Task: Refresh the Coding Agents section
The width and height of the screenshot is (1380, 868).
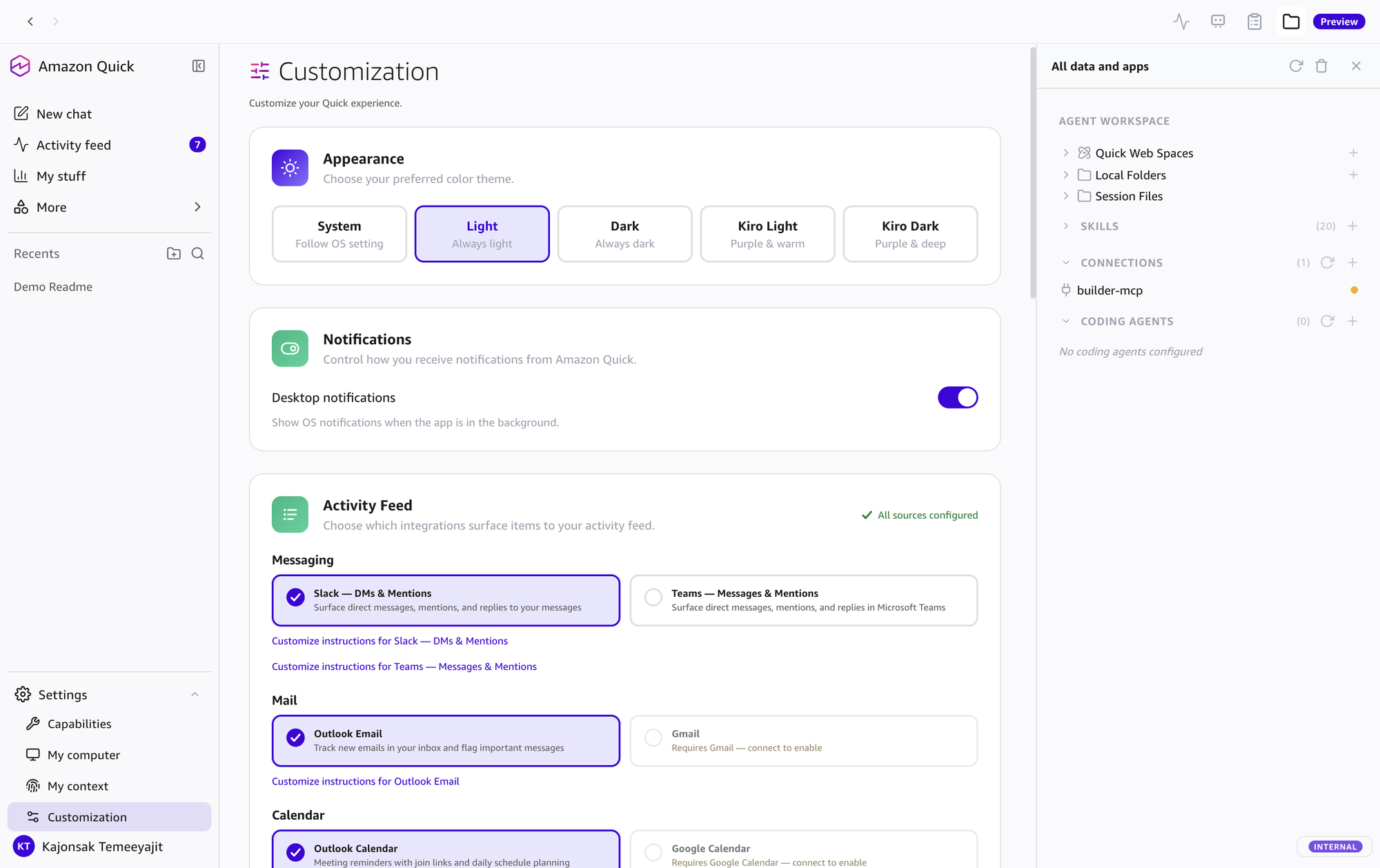Action: coord(1327,322)
